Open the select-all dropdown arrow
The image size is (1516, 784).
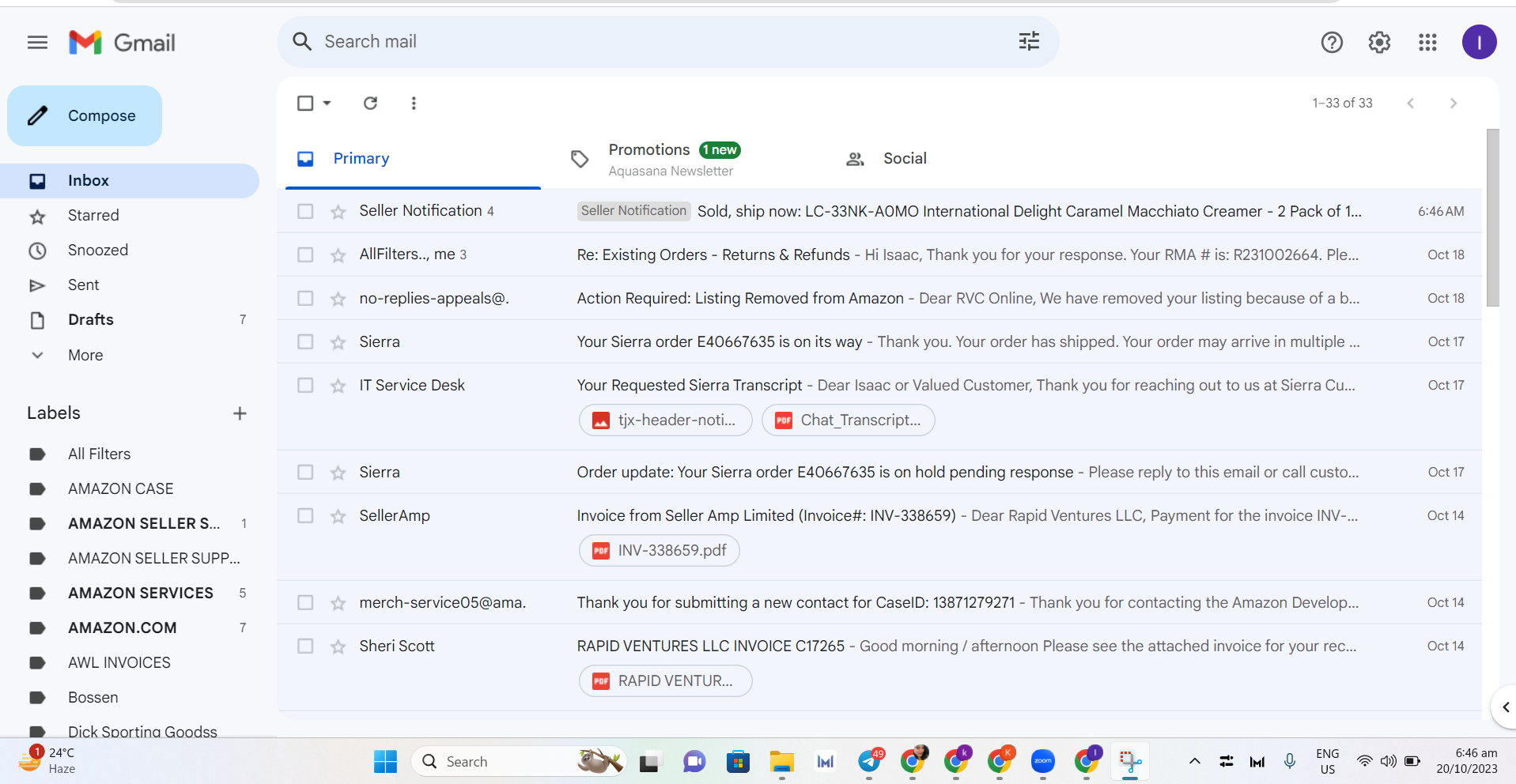click(x=327, y=103)
